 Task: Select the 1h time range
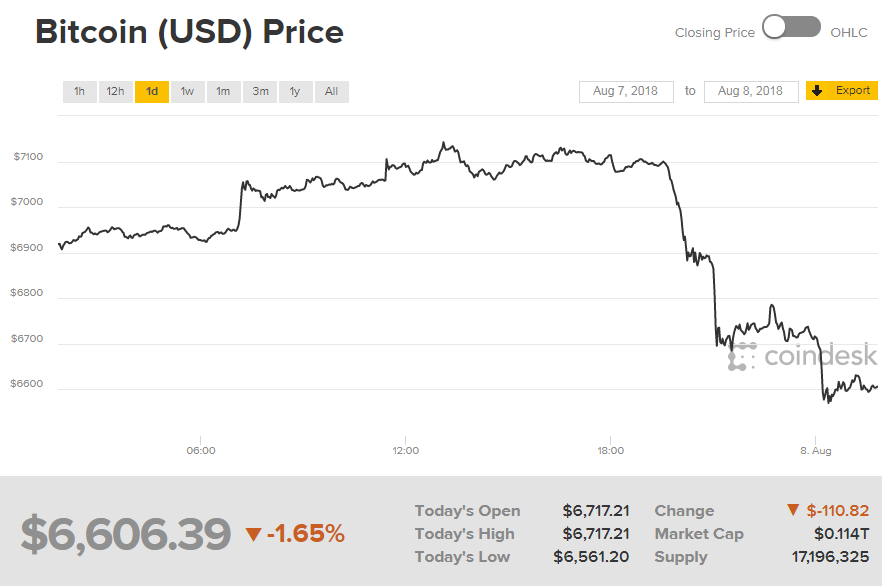point(79,92)
